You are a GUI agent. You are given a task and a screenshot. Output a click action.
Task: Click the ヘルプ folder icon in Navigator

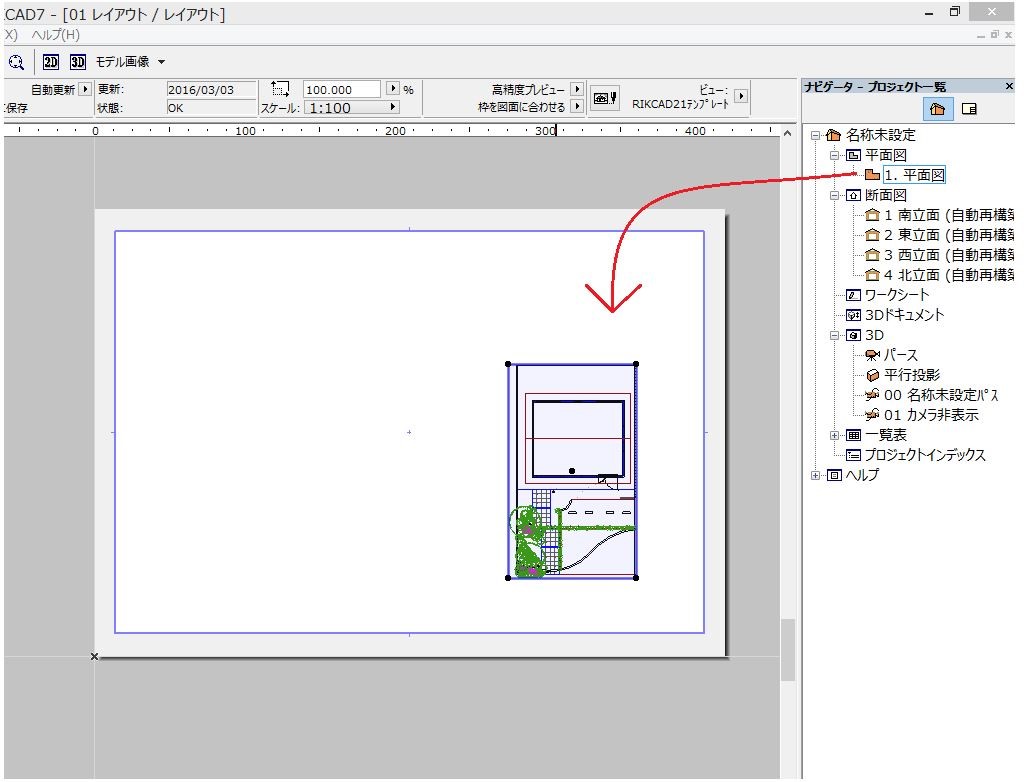(834, 475)
